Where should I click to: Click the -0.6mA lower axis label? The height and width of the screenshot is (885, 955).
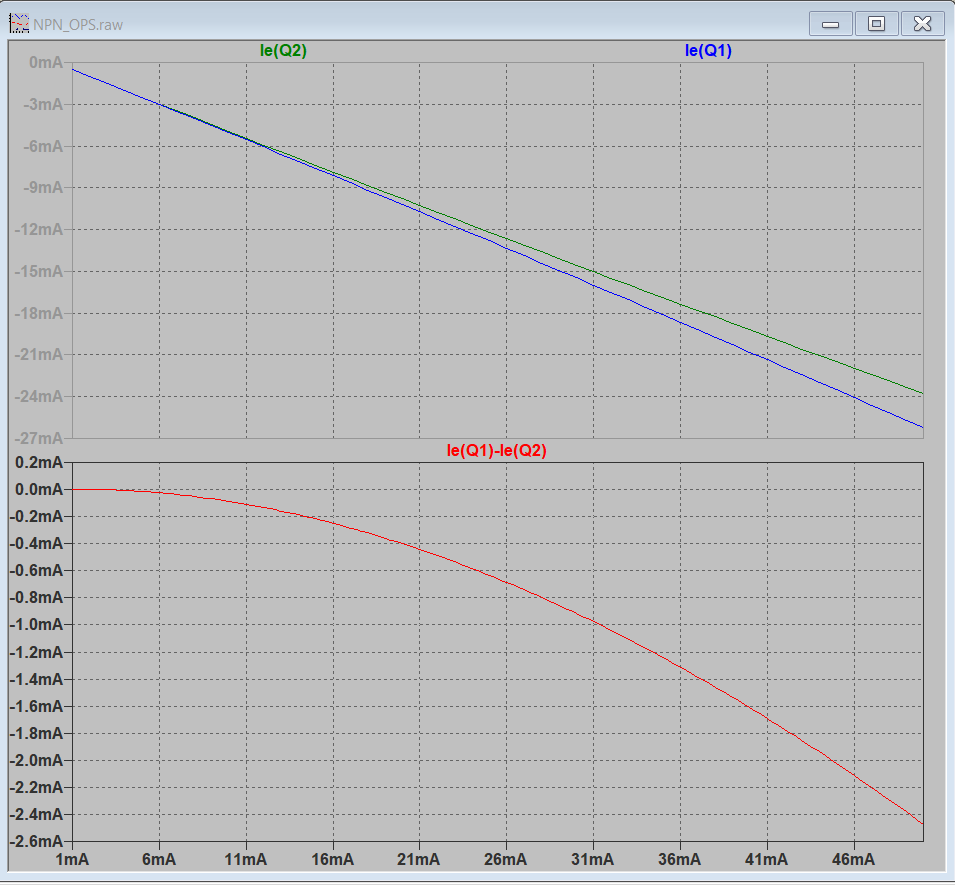point(36,571)
